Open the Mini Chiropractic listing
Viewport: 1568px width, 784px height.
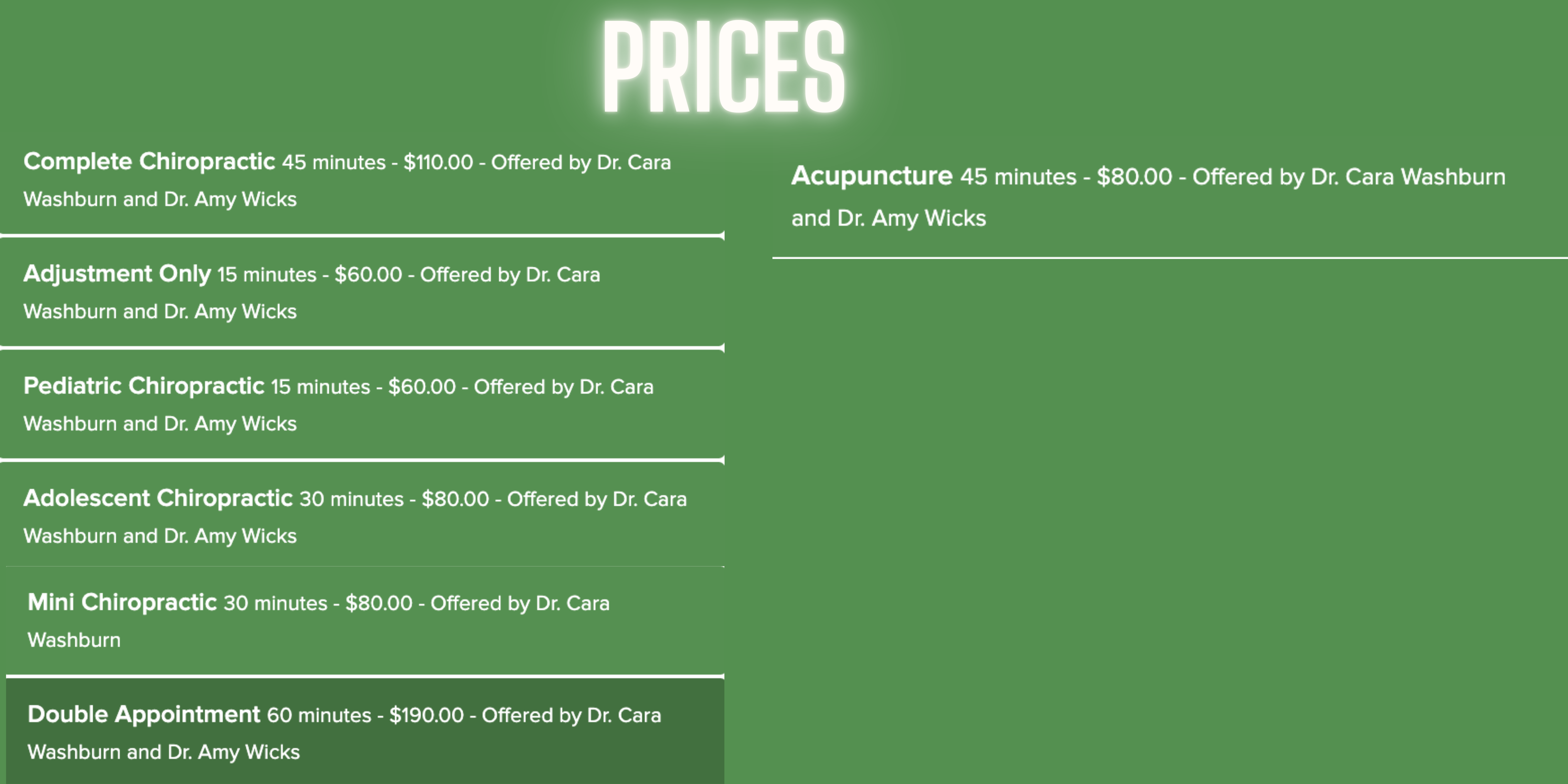coord(365,621)
